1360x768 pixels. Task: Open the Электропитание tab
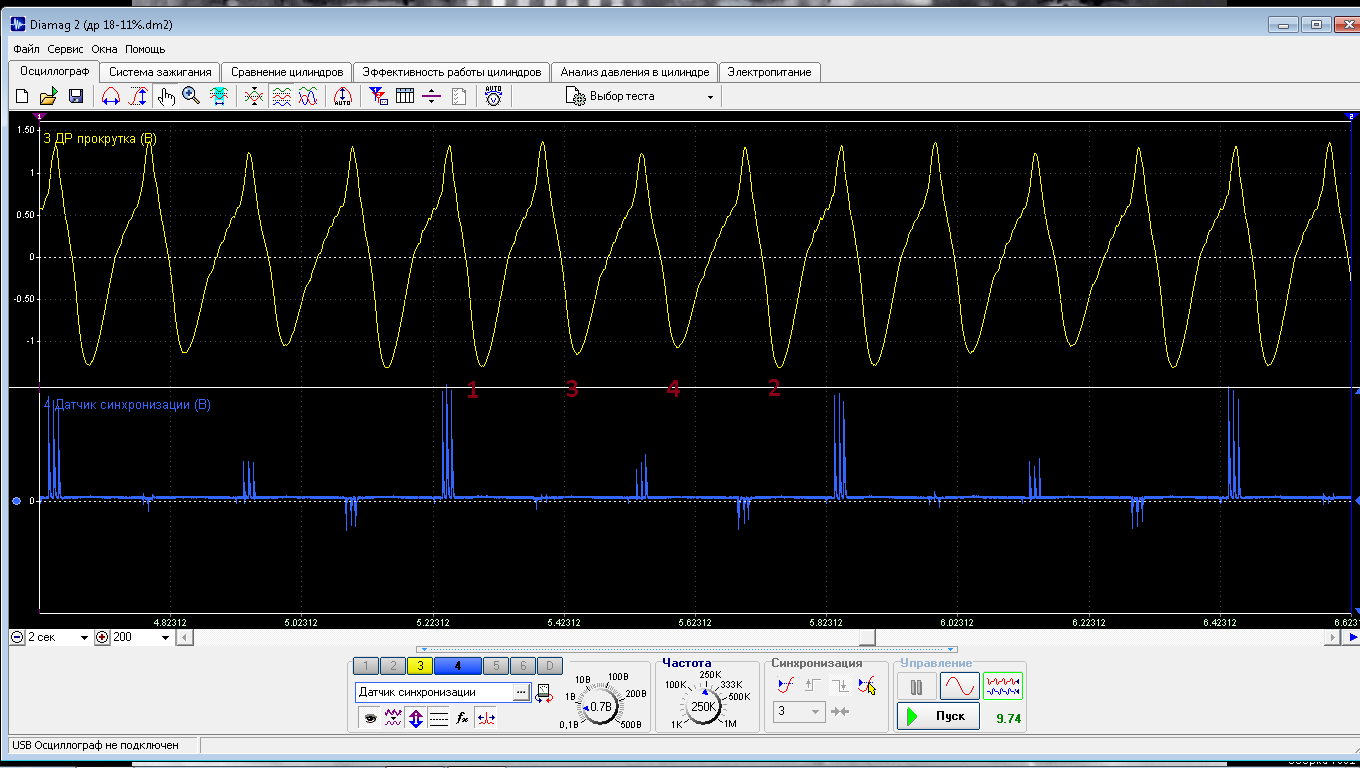[x=770, y=72]
